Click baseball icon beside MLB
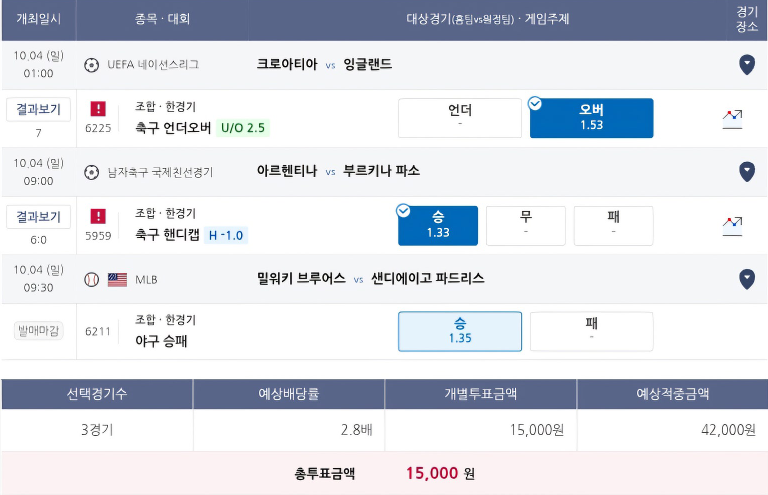 click(91, 280)
